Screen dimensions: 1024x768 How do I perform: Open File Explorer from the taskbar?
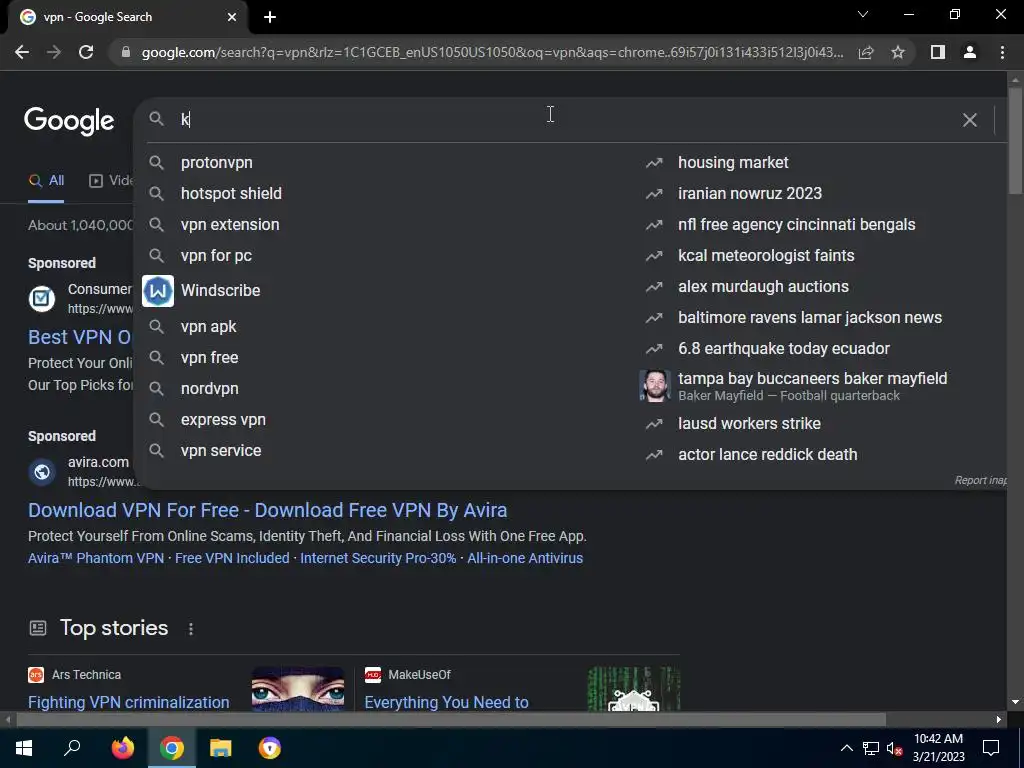pyautogui.click(x=221, y=748)
